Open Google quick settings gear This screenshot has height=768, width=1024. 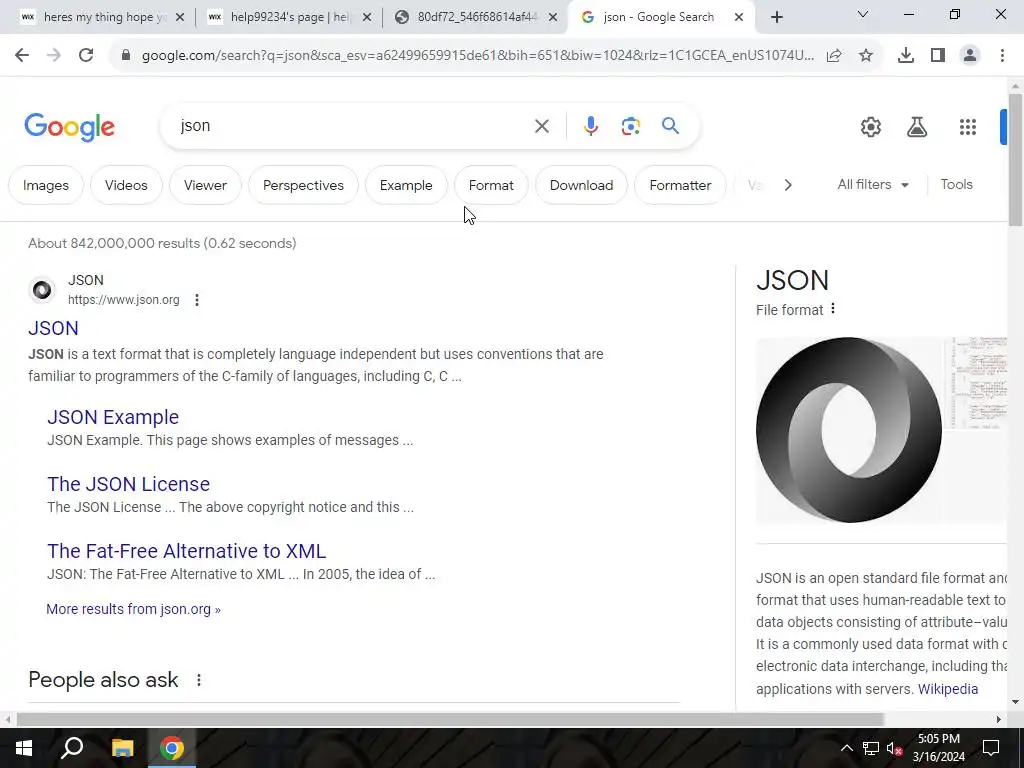pos(871,127)
